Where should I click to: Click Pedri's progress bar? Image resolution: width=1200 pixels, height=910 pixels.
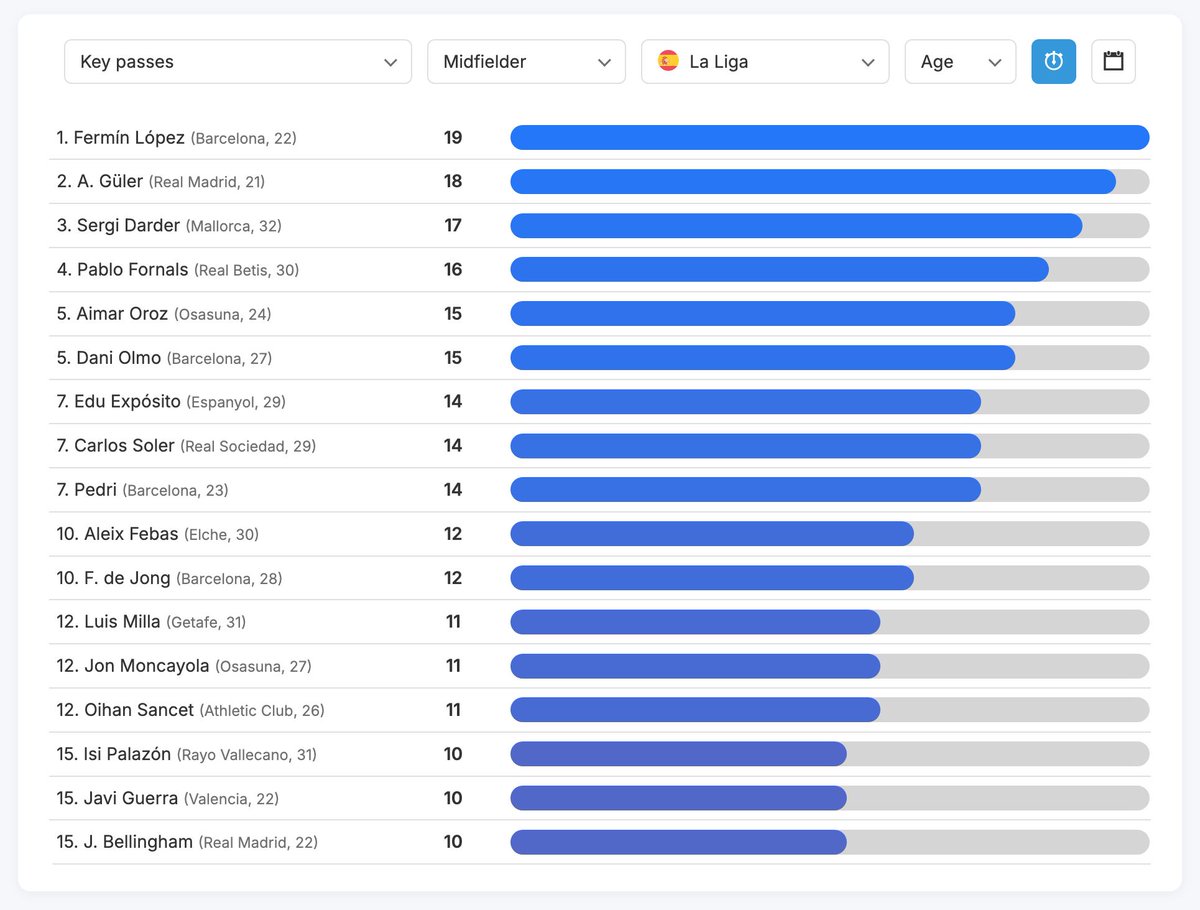[830, 489]
